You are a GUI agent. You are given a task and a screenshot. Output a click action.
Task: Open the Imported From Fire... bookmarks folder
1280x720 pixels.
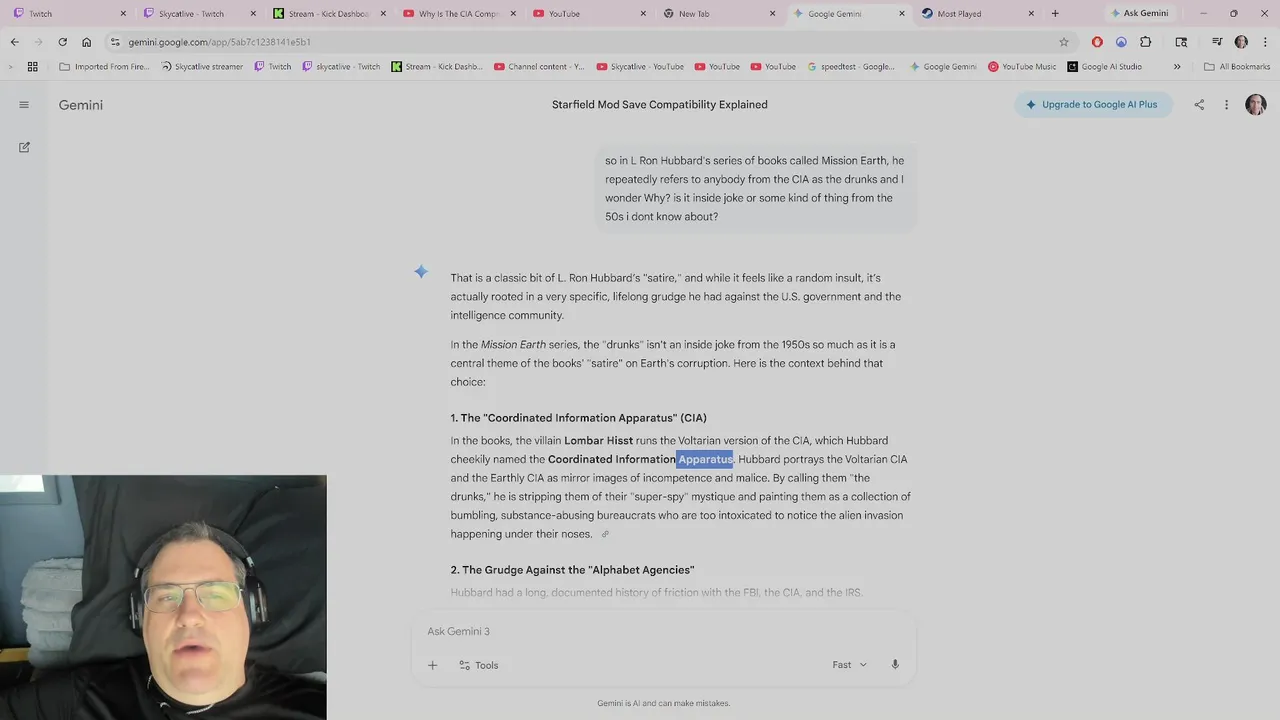point(104,67)
